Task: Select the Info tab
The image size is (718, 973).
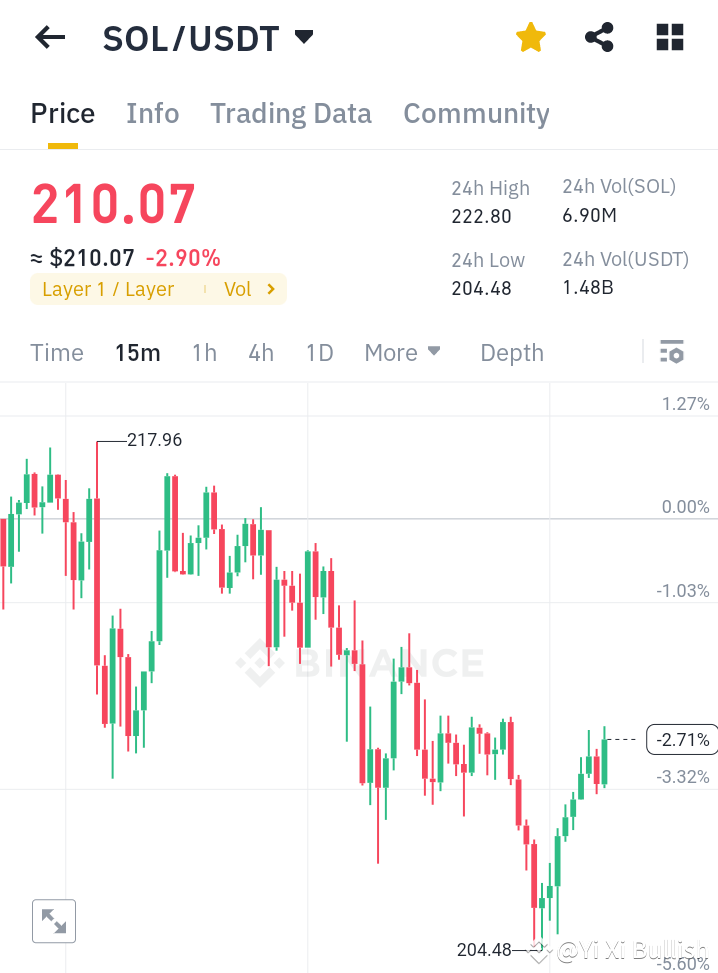Action: coord(152,113)
